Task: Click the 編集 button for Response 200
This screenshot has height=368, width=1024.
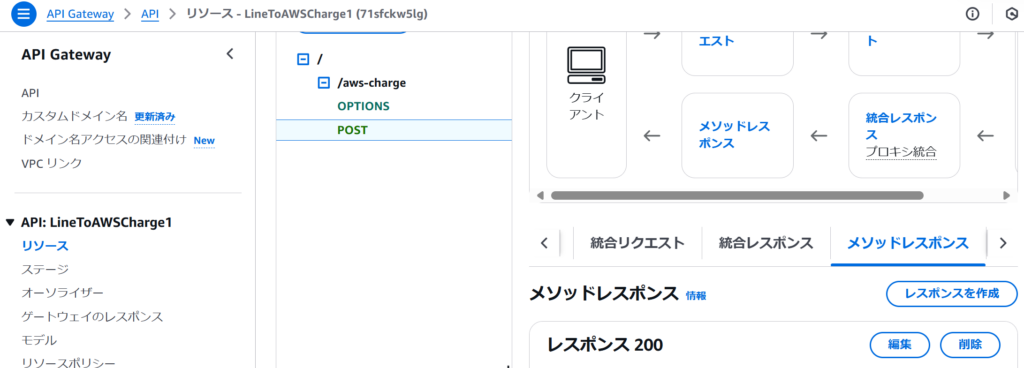Action: [x=900, y=345]
